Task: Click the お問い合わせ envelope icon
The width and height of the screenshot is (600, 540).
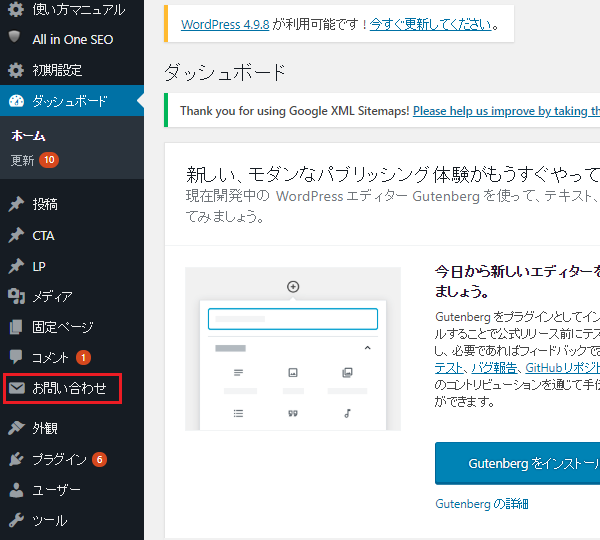Action: tap(17, 388)
